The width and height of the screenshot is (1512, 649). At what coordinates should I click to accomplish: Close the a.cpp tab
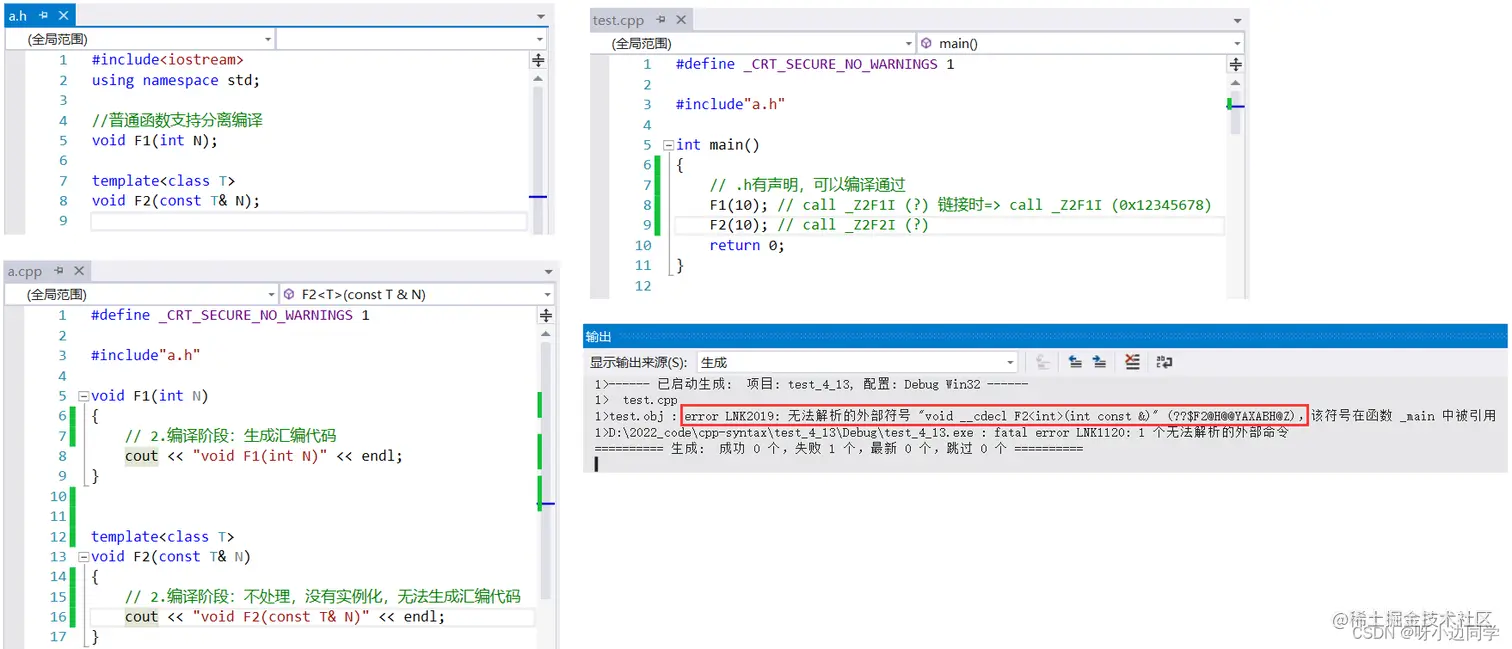pos(78,271)
